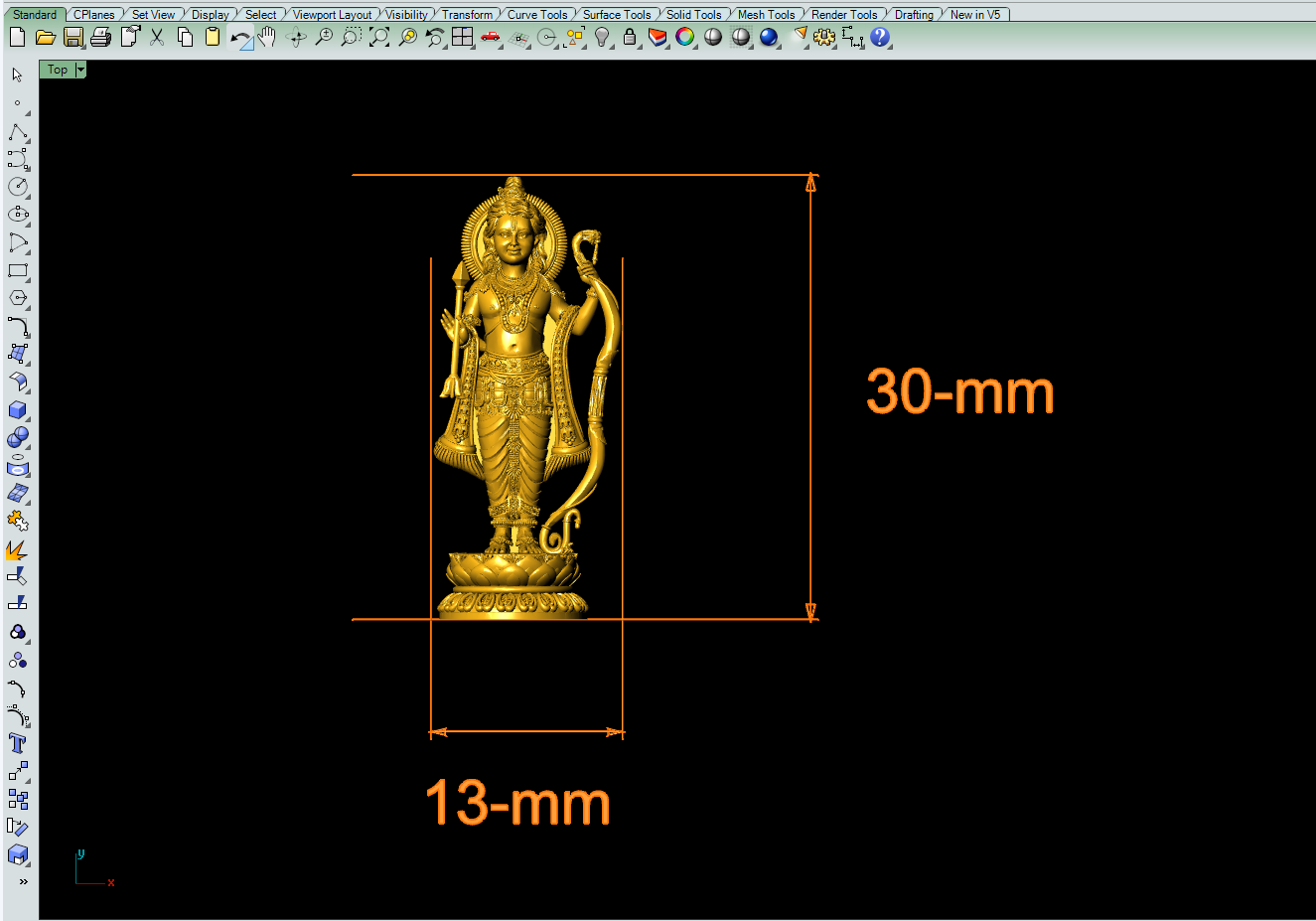1316x921 pixels.
Task: Select the Circle tool in sidebar
Action: point(18,187)
